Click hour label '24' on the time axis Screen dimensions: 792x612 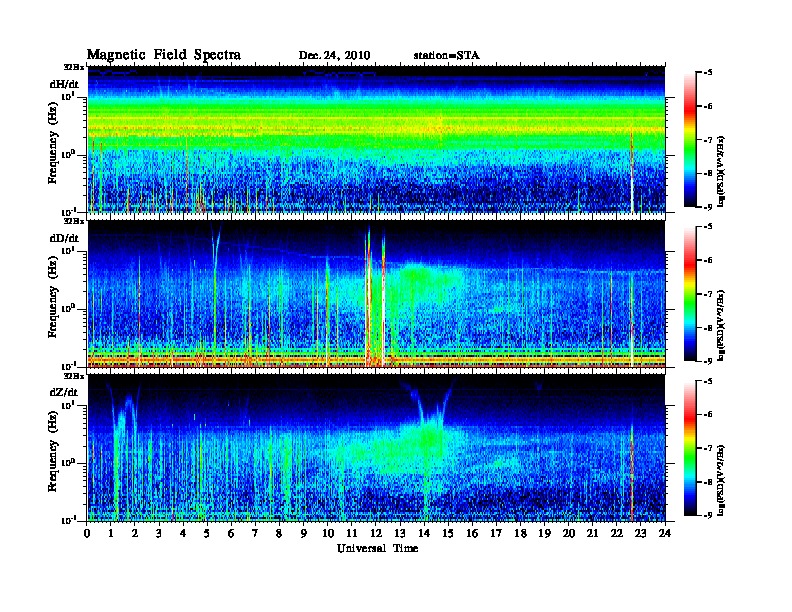[665, 534]
